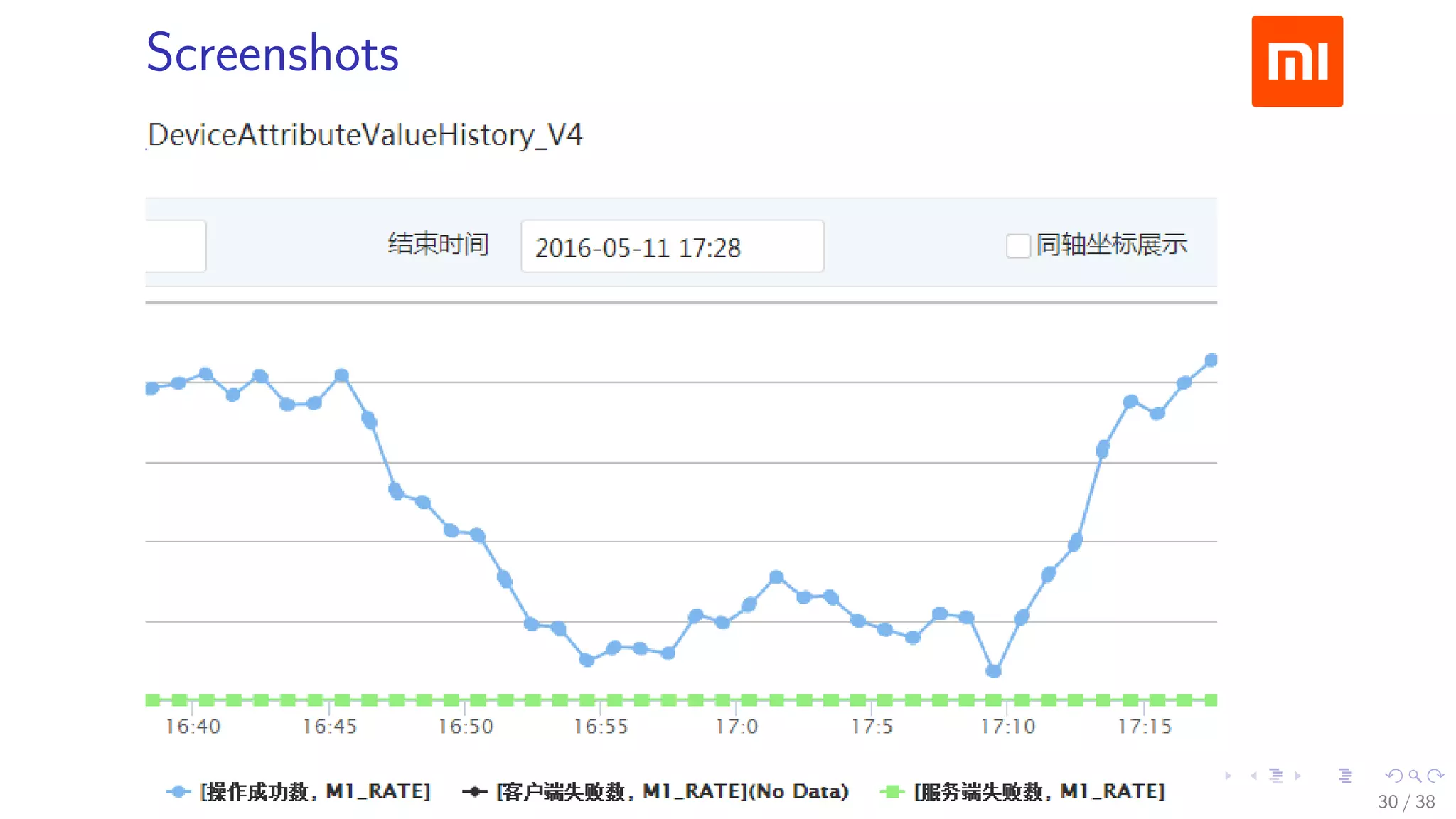
Task: Toggle 操作成功数 M1_RATE legend series
Action: pyautogui.click(x=299, y=791)
